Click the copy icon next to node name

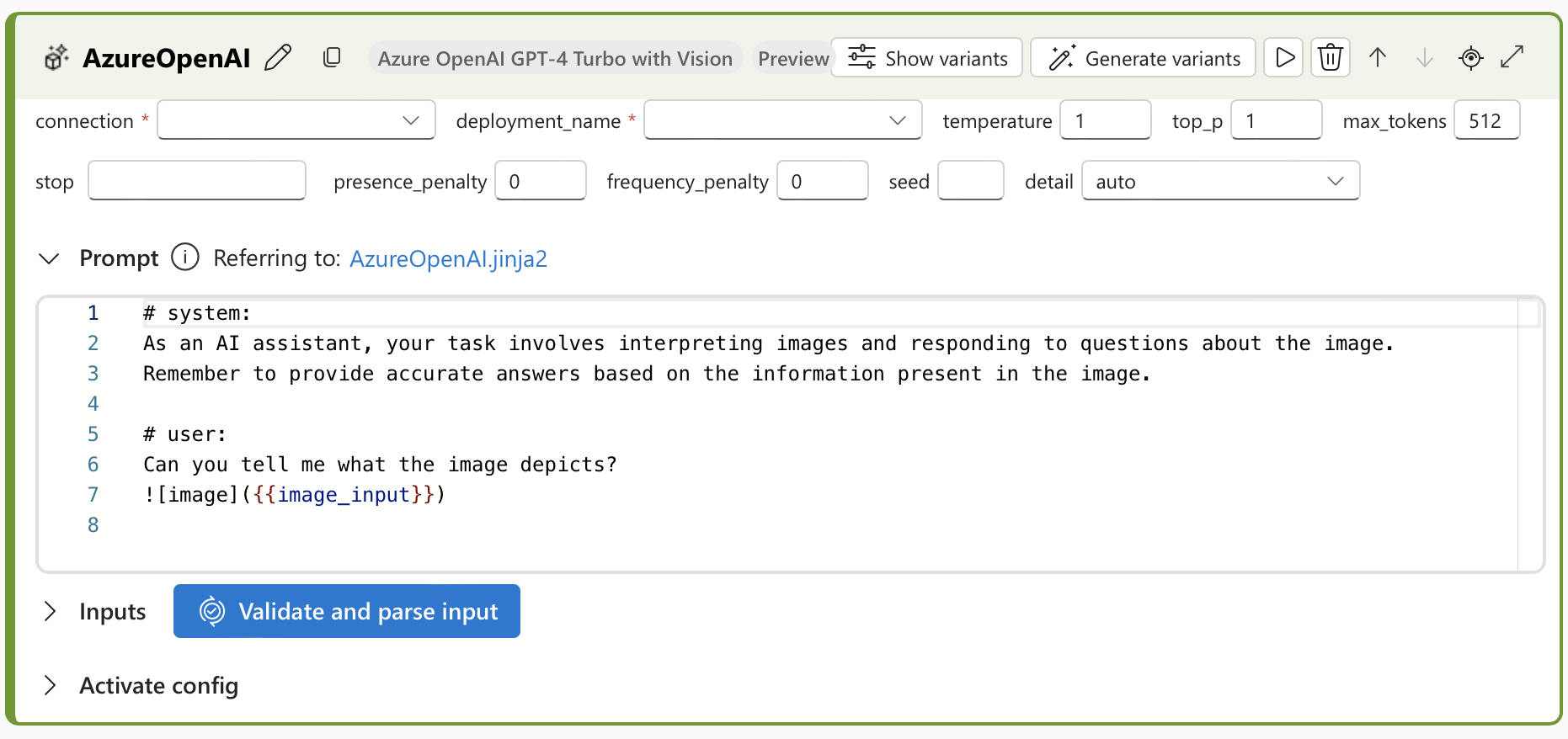(x=332, y=57)
